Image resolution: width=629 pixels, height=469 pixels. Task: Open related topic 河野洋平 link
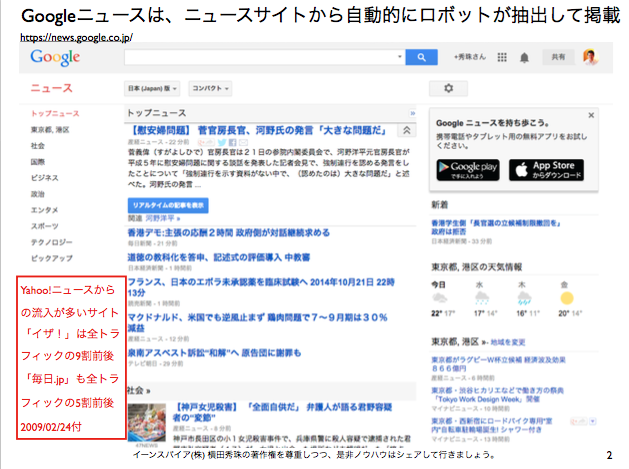(162, 218)
